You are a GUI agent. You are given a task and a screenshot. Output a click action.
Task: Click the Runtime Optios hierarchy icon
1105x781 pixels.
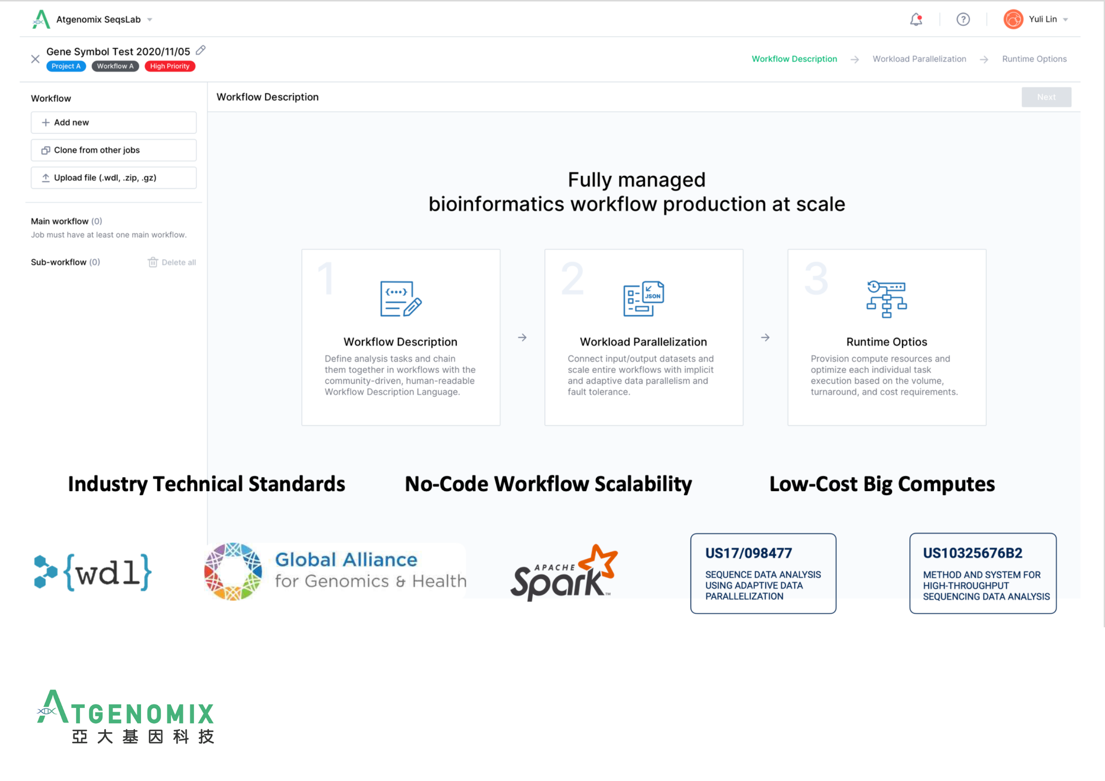[x=887, y=299]
